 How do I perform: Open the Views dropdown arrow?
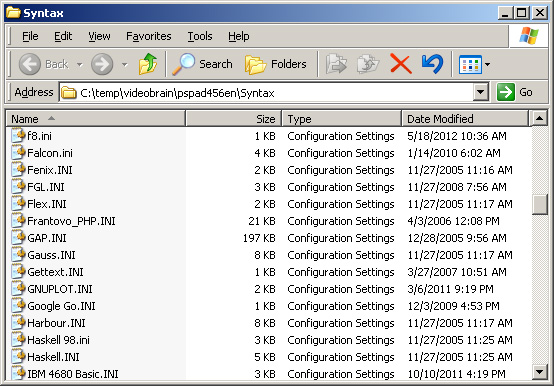(x=488, y=64)
